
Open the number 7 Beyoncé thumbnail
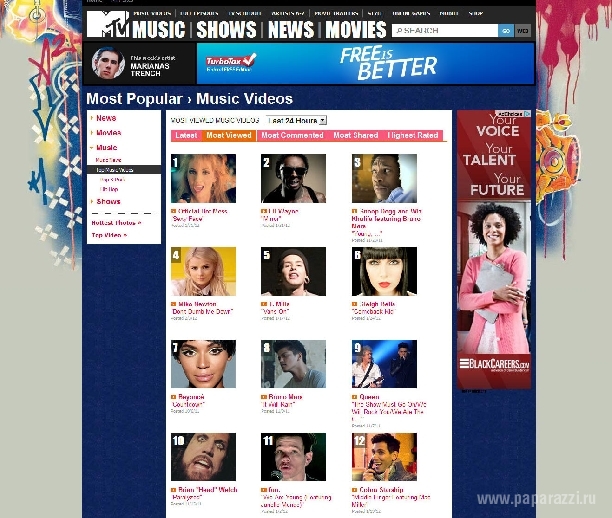coord(203,364)
